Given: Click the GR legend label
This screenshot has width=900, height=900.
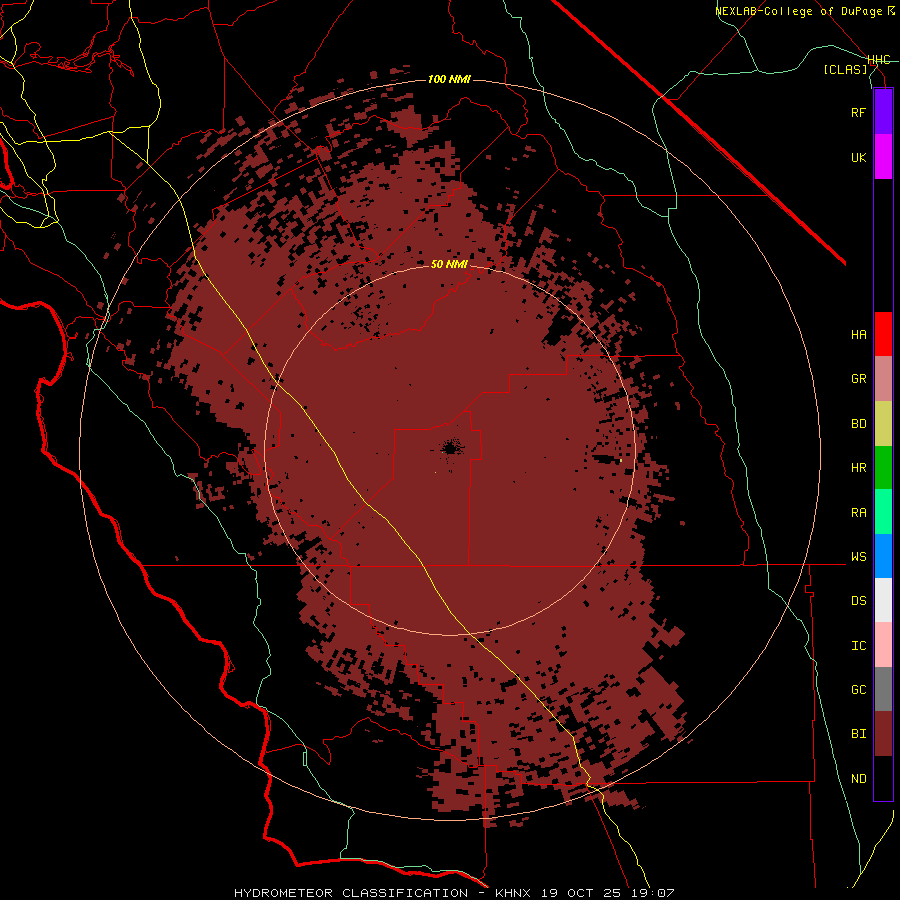Looking at the screenshot, I should tap(859, 379).
